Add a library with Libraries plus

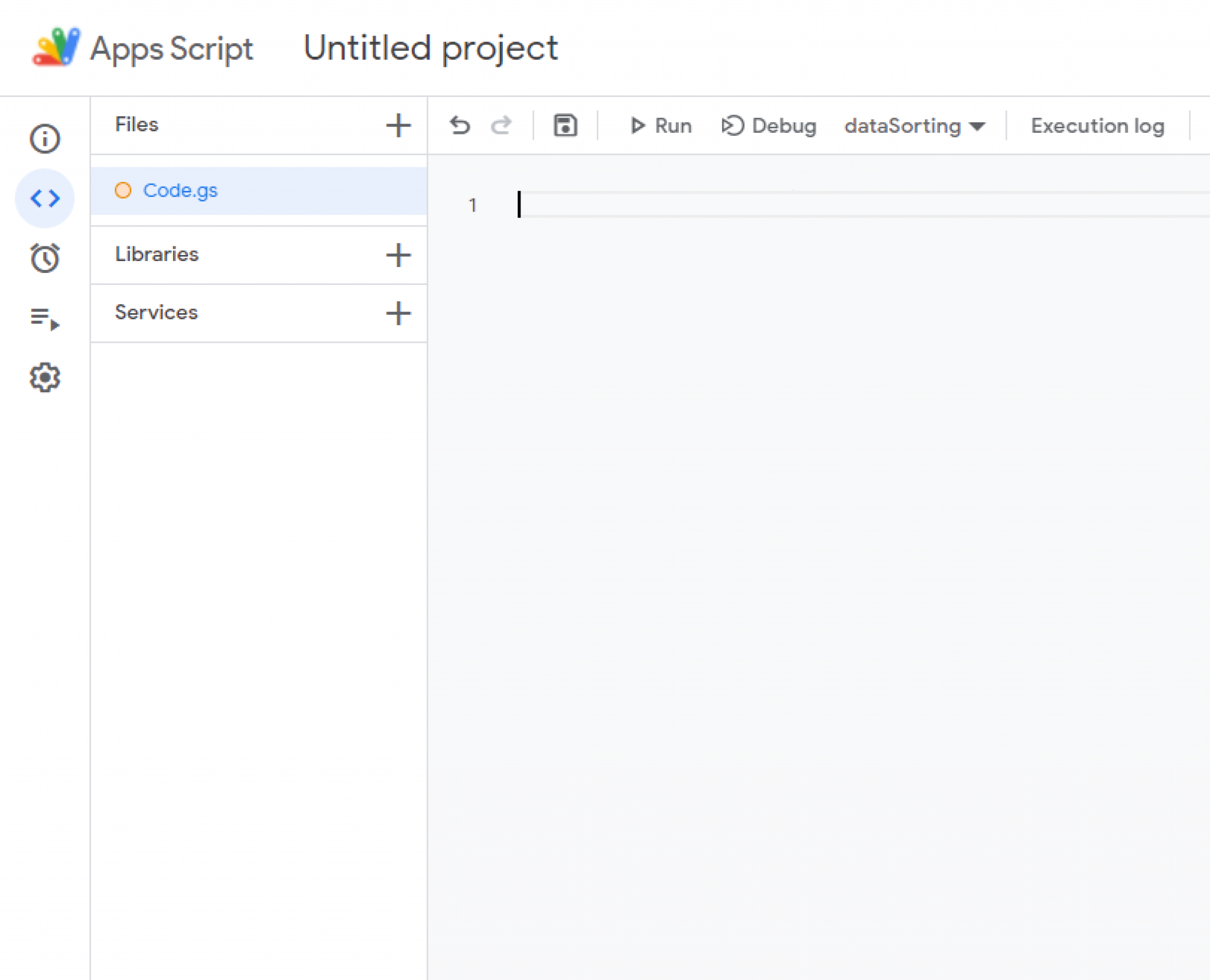(x=398, y=255)
